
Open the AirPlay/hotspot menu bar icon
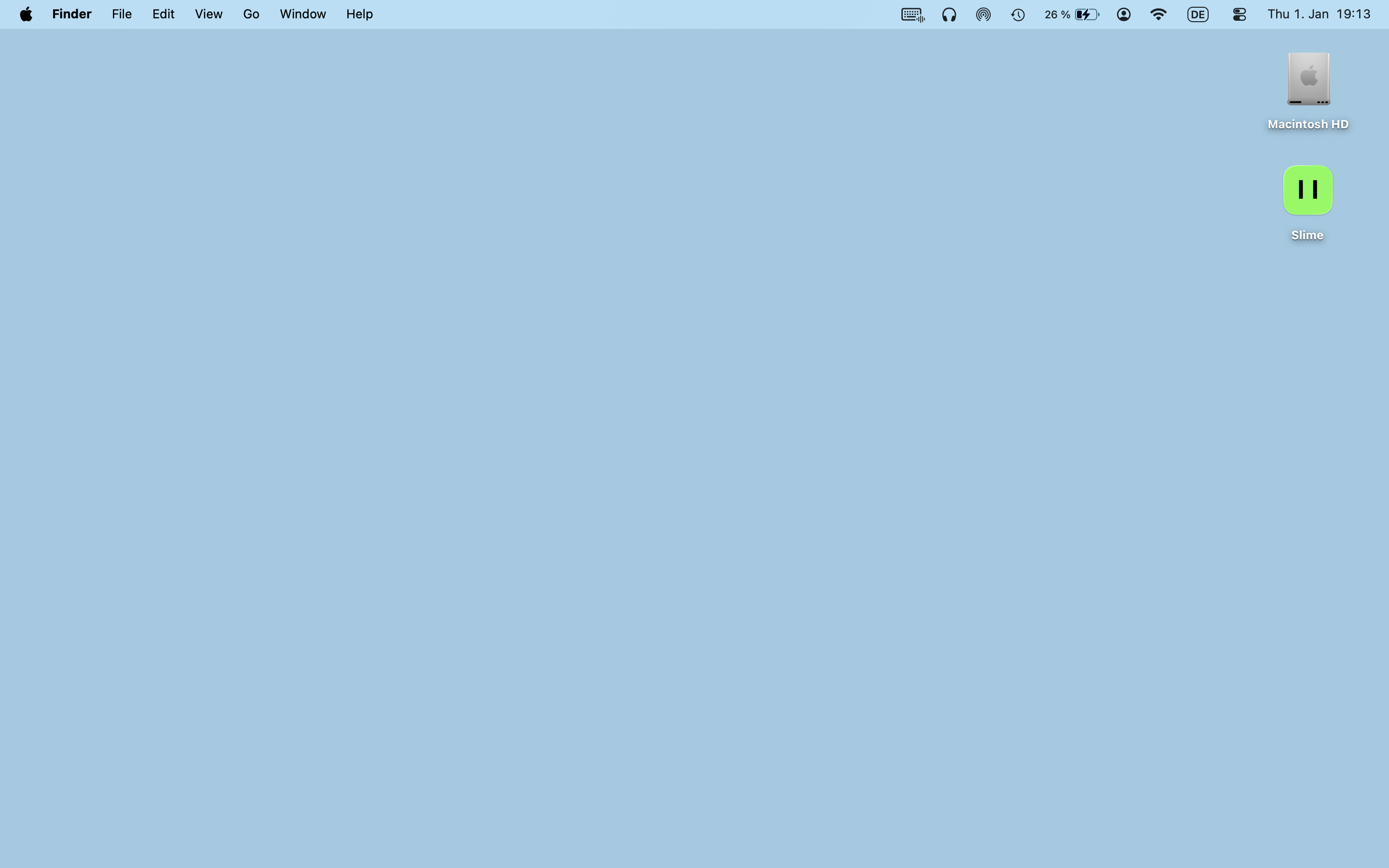[983, 14]
